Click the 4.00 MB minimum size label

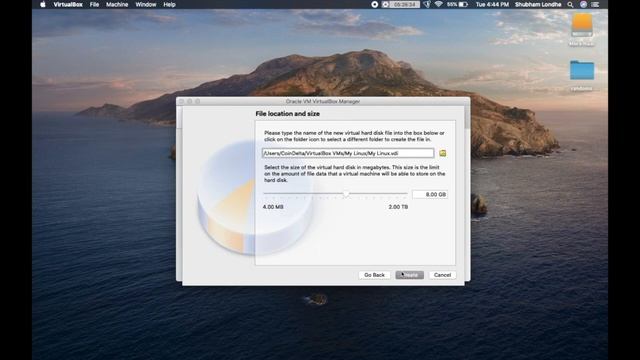point(273,207)
